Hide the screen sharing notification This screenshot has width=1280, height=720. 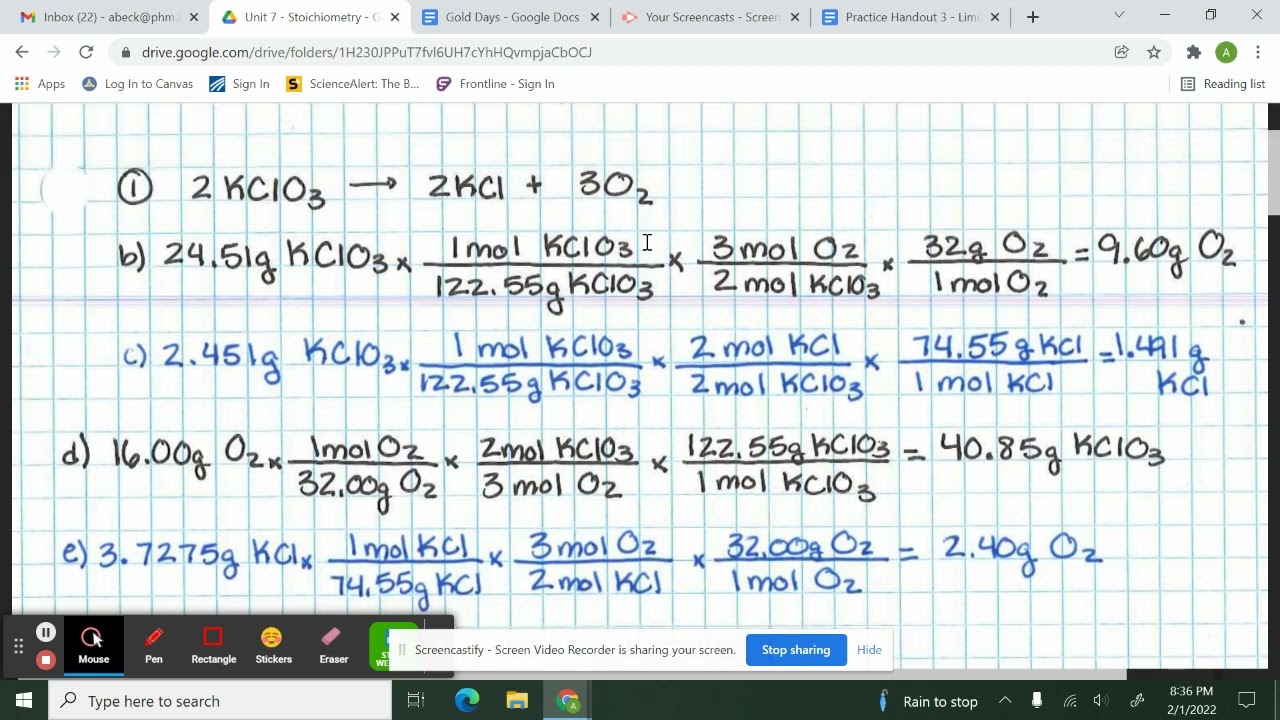[869, 650]
